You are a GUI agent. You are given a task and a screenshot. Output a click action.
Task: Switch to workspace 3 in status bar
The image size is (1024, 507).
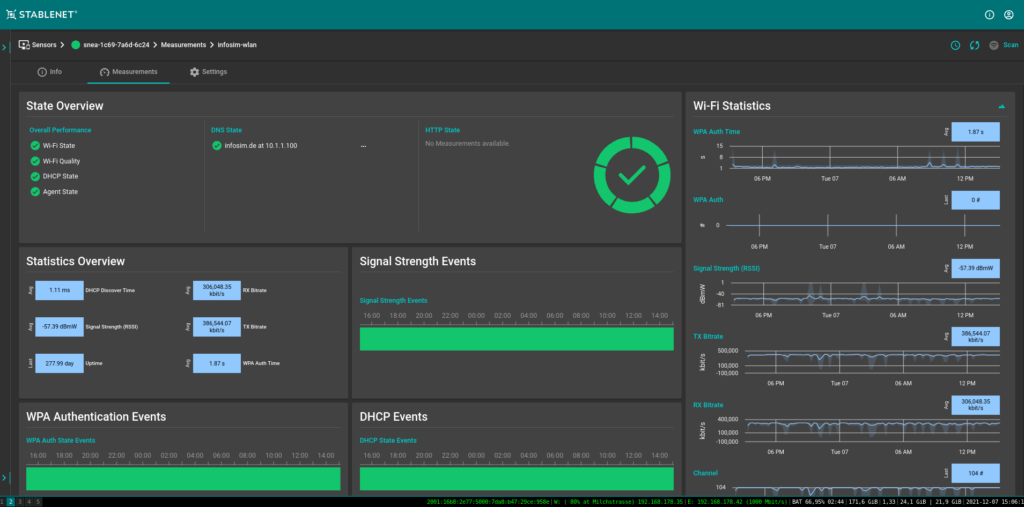click(x=20, y=502)
